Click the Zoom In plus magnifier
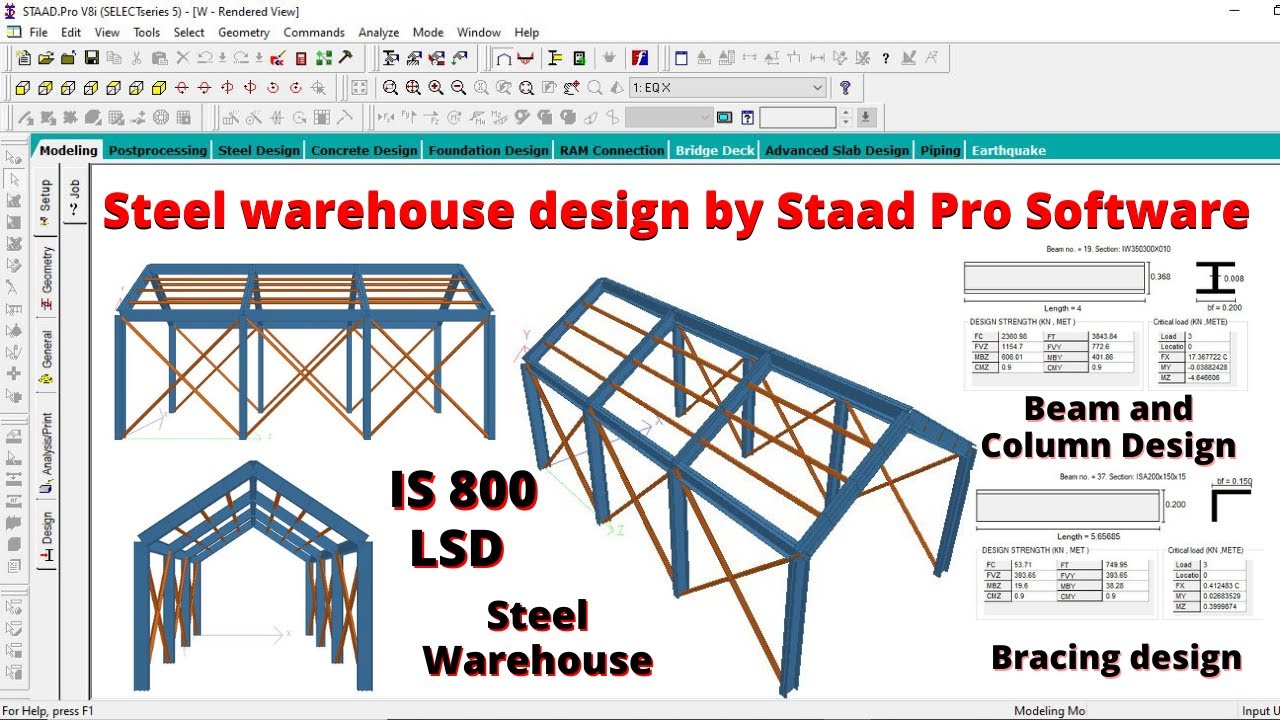Viewport: 1280px width, 720px height. [x=436, y=88]
